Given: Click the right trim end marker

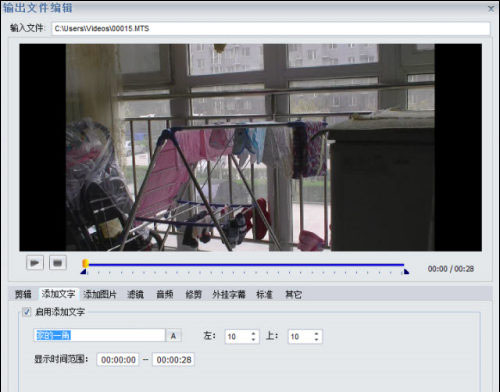Looking at the screenshot, I should pos(406,272).
